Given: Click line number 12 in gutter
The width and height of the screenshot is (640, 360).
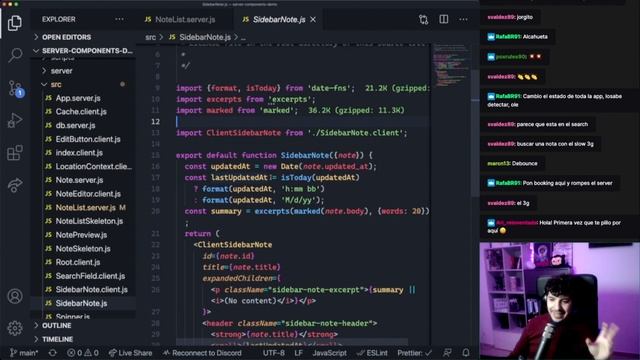Looking at the screenshot, I should tap(156, 122).
